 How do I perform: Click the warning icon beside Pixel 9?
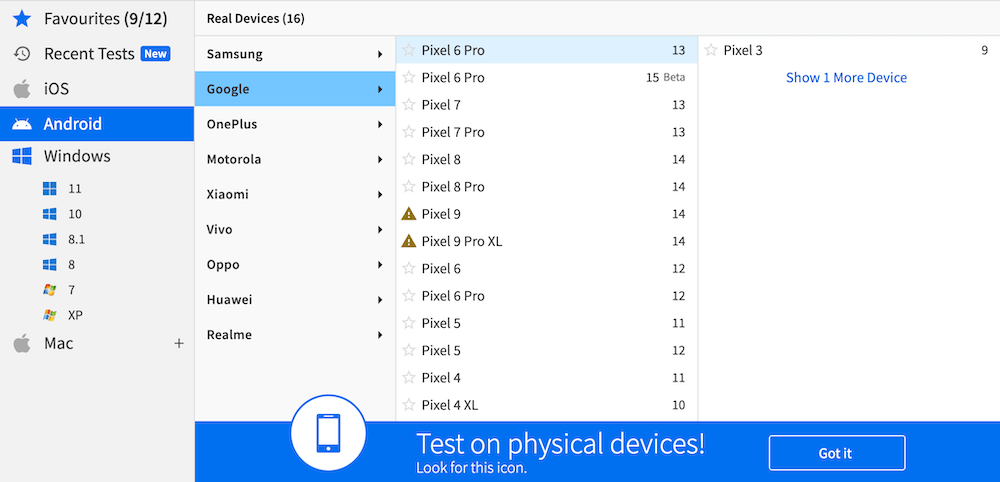tap(408, 214)
